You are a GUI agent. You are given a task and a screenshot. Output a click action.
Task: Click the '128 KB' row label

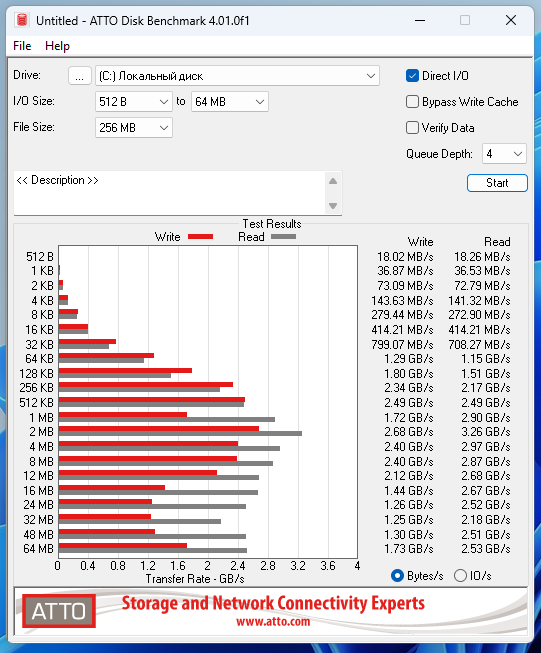point(36,374)
